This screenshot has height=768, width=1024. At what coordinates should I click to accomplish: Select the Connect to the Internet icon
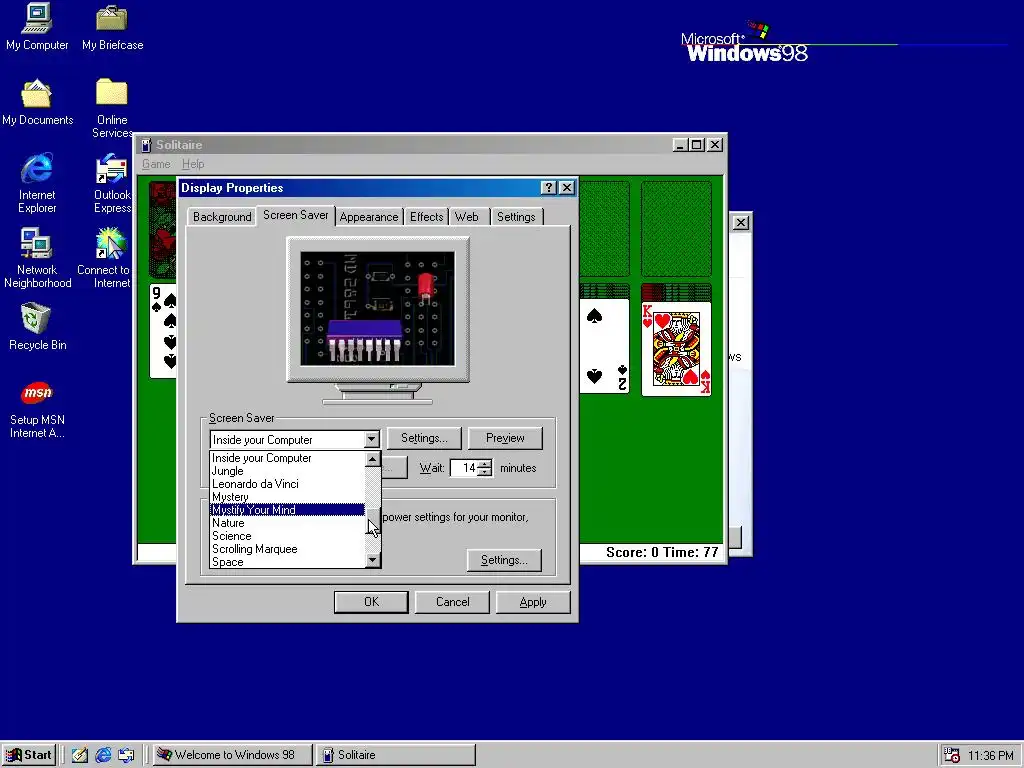(x=104, y=258)
